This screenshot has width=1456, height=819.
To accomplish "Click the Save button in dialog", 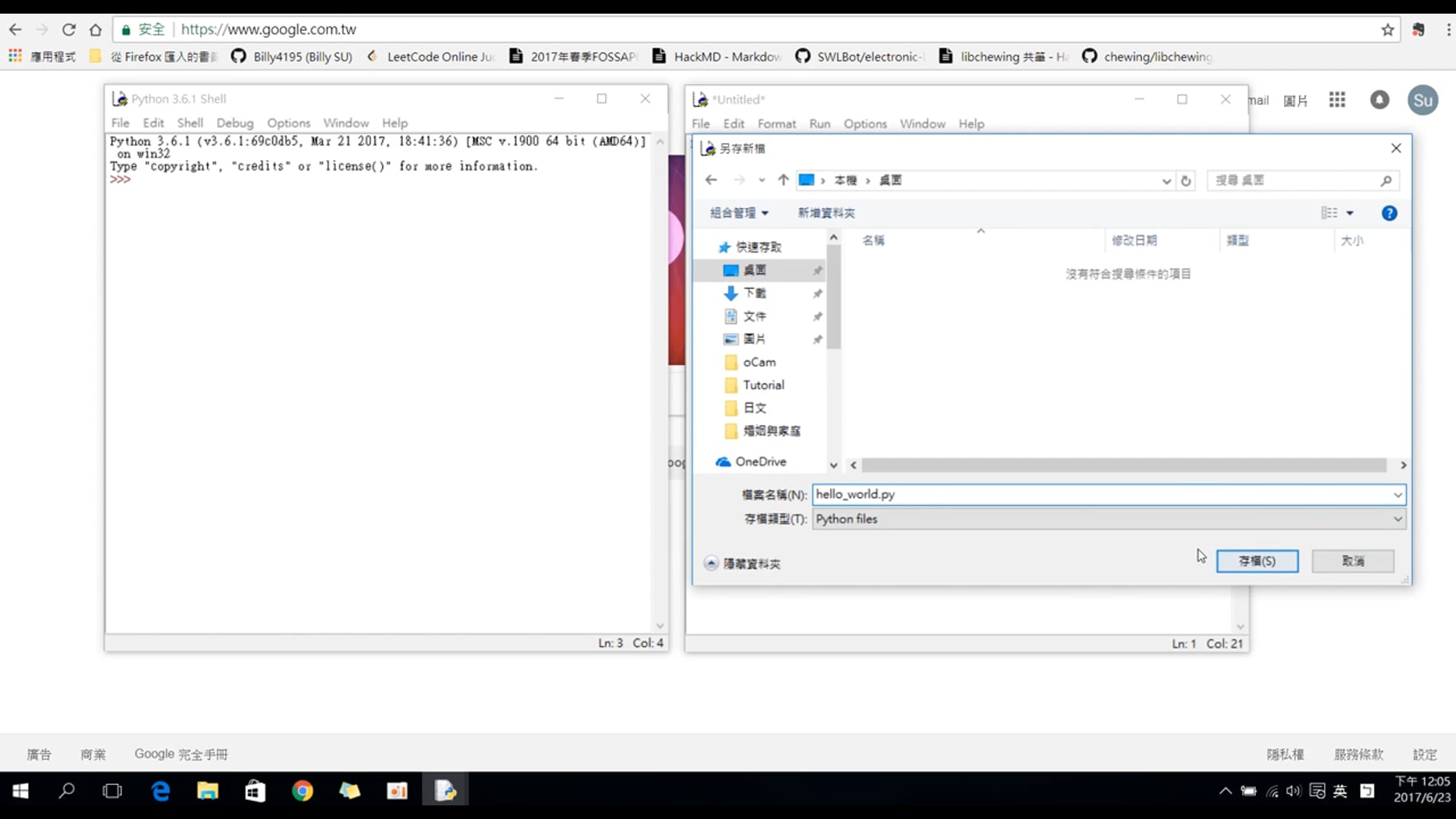I will 1257,561.
